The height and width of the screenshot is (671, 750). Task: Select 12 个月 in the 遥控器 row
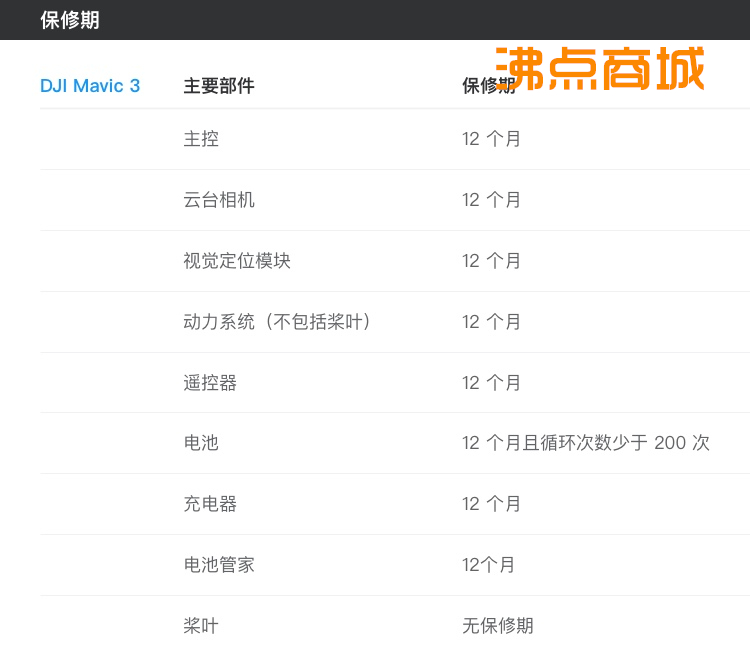point(491,383)
